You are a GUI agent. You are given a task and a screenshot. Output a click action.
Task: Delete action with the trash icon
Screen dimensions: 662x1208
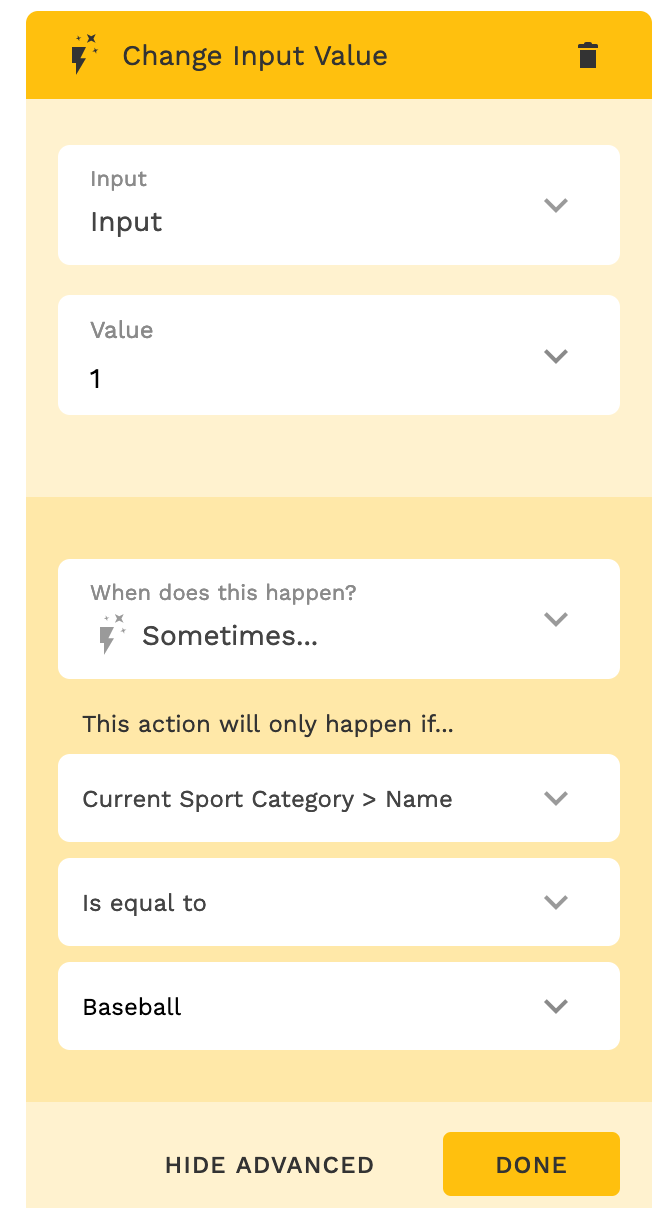coord(588,55)
